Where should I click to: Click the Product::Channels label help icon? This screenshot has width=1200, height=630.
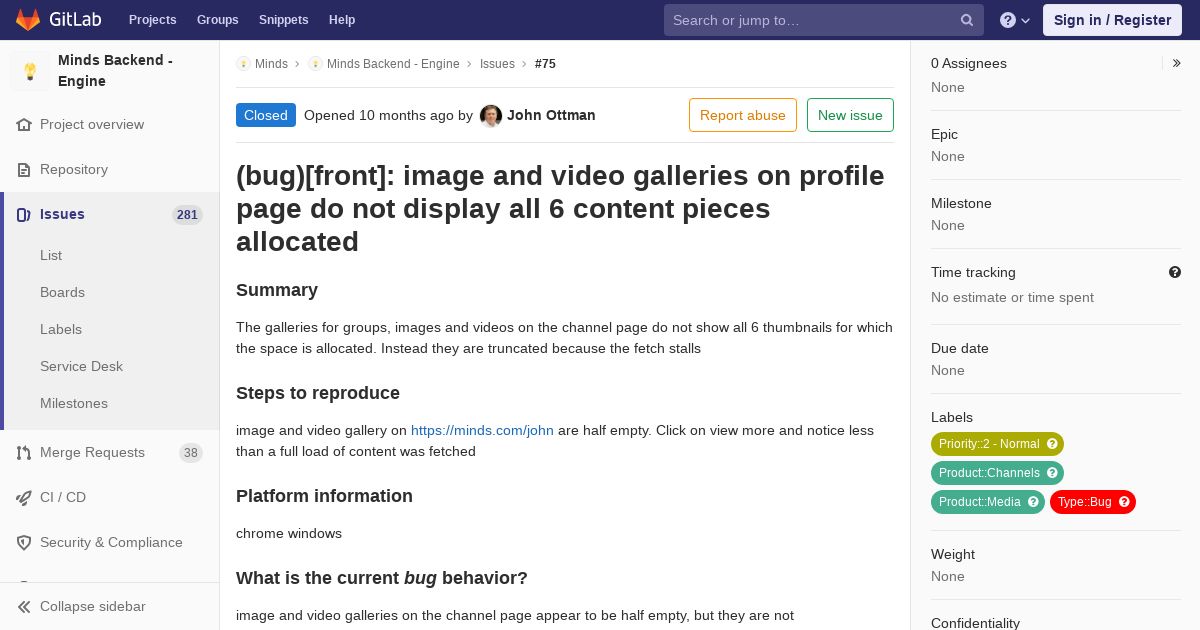point(1052,473)
